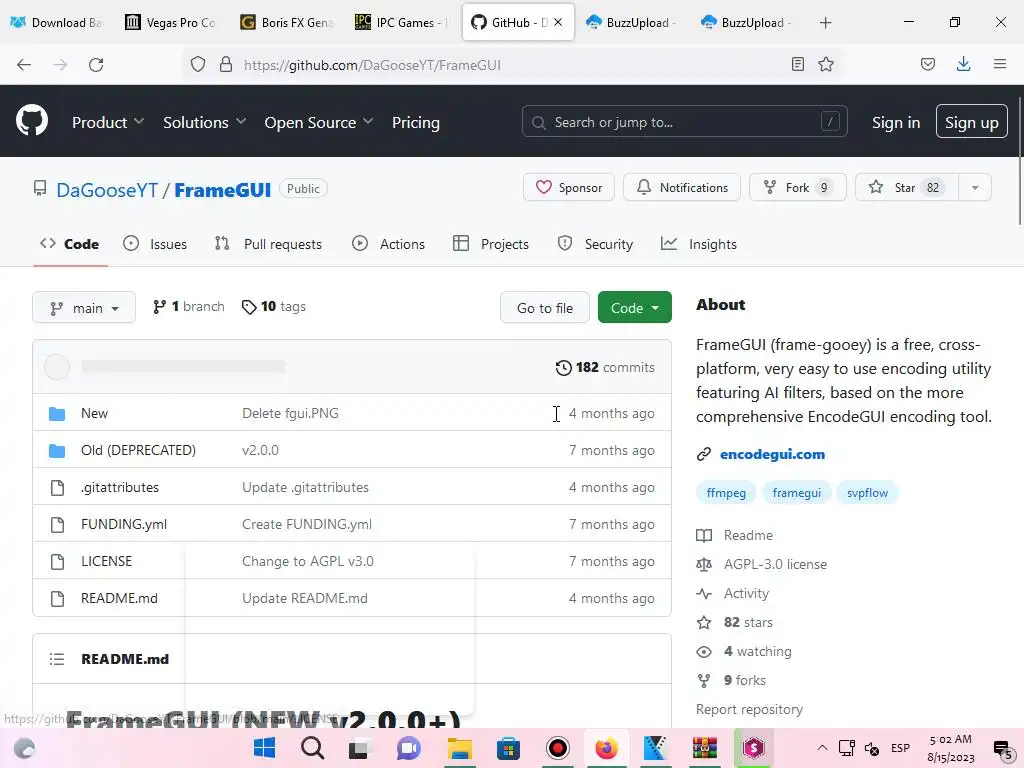Screen dimensions: 1024x768
Task: Open the Firefox hamburger menu
Action: pos(1000,64)
